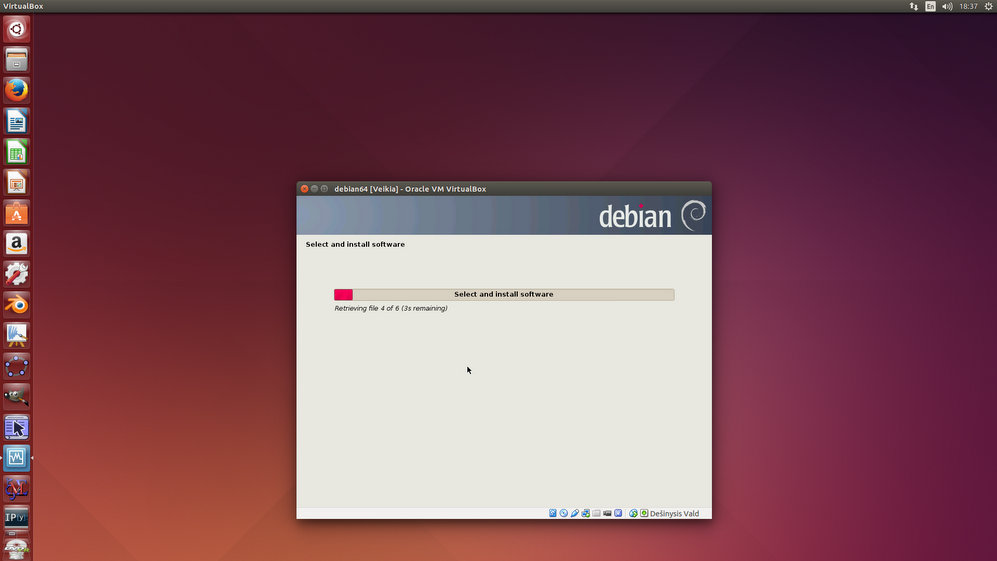Open the system gear session menu
This screenshot has height=561, width=997.
coord(988,6)
